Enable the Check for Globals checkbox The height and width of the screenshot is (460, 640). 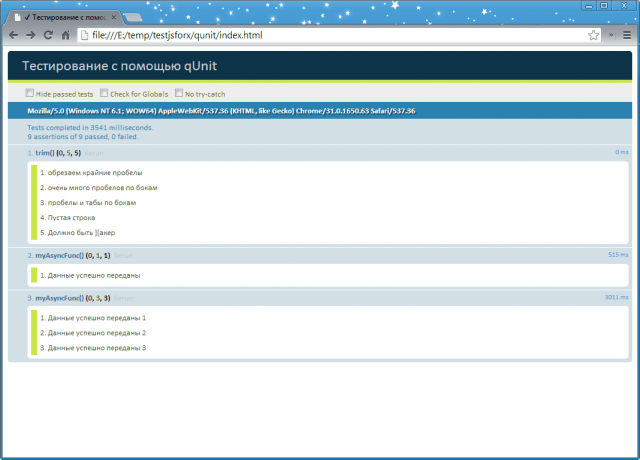click(x=104, y=93)
